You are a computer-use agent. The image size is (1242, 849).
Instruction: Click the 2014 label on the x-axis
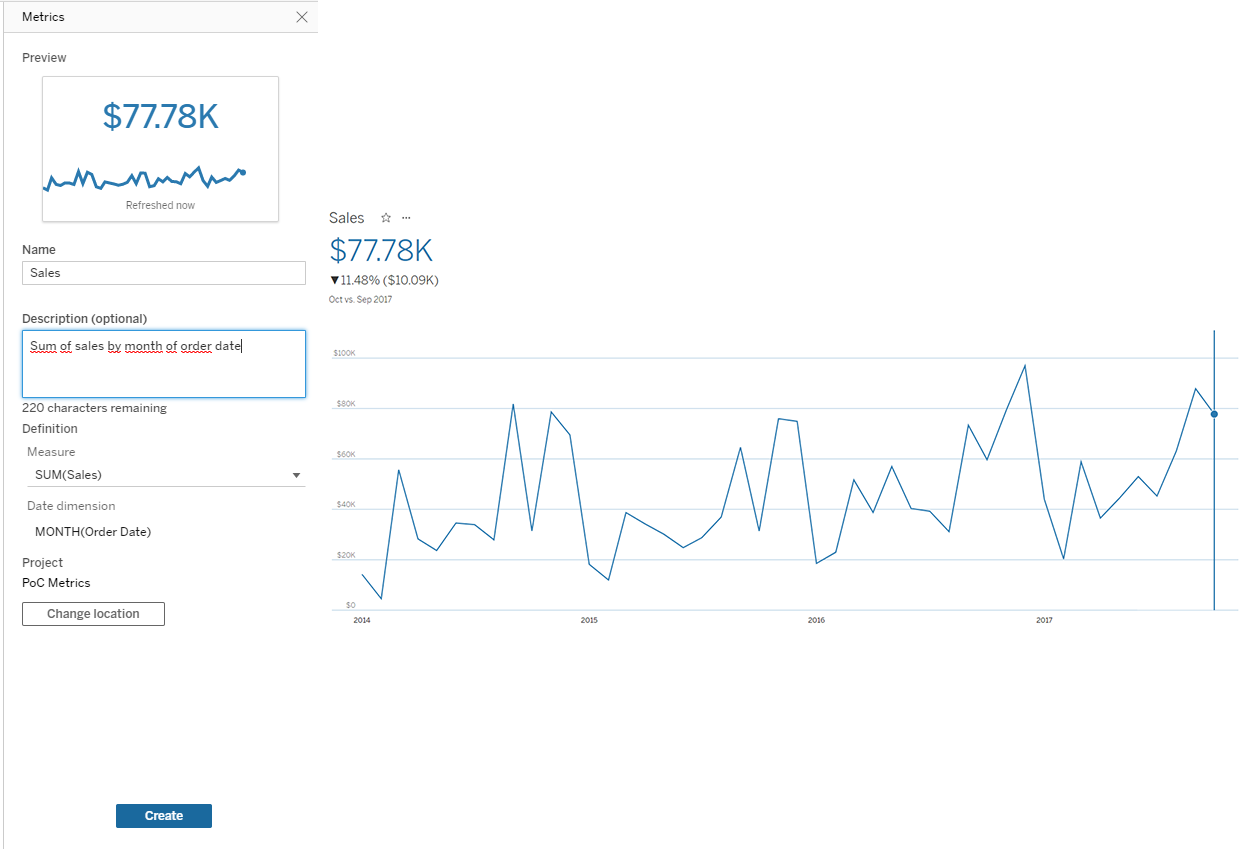click(362, 621)
